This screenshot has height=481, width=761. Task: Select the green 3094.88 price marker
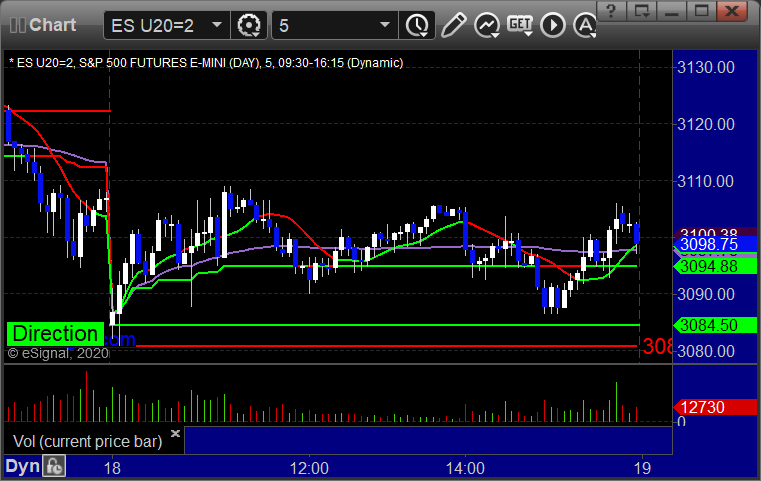[715, 266]
